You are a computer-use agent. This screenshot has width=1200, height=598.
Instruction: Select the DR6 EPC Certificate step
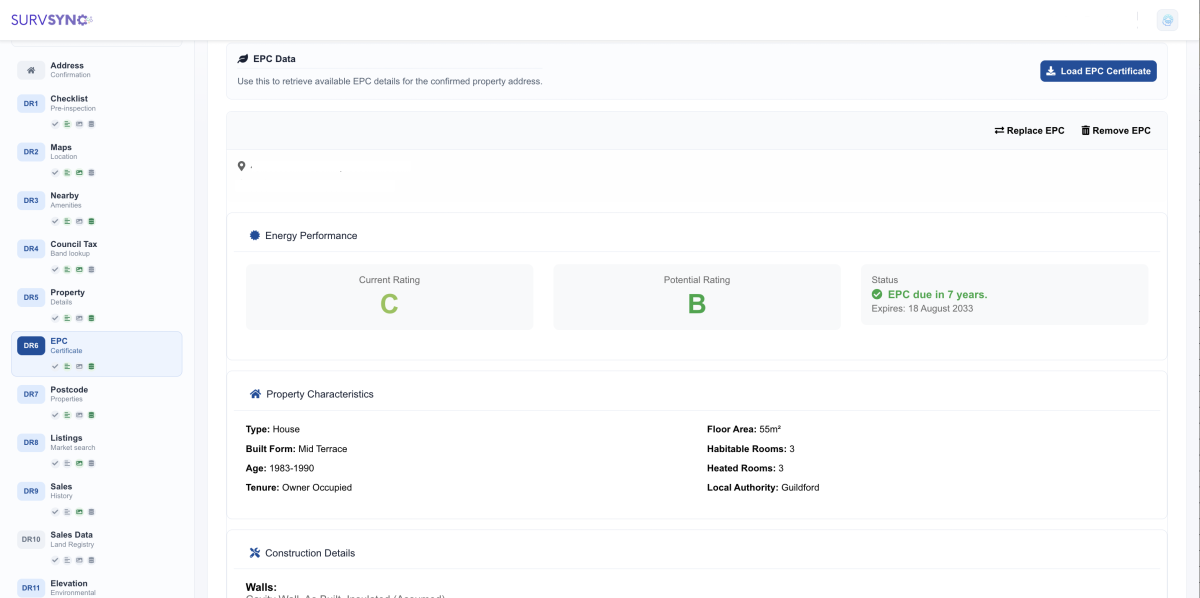[x=97, y=354]
